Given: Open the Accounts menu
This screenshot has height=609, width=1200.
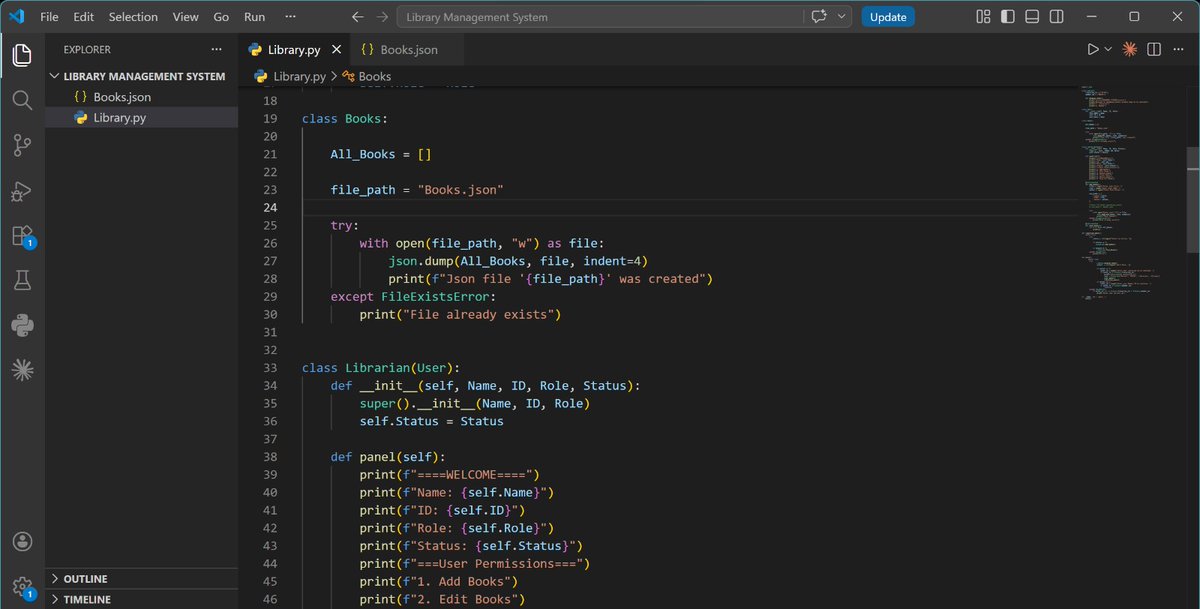Looking at the screenshot, I should click(x=22, y=541).
